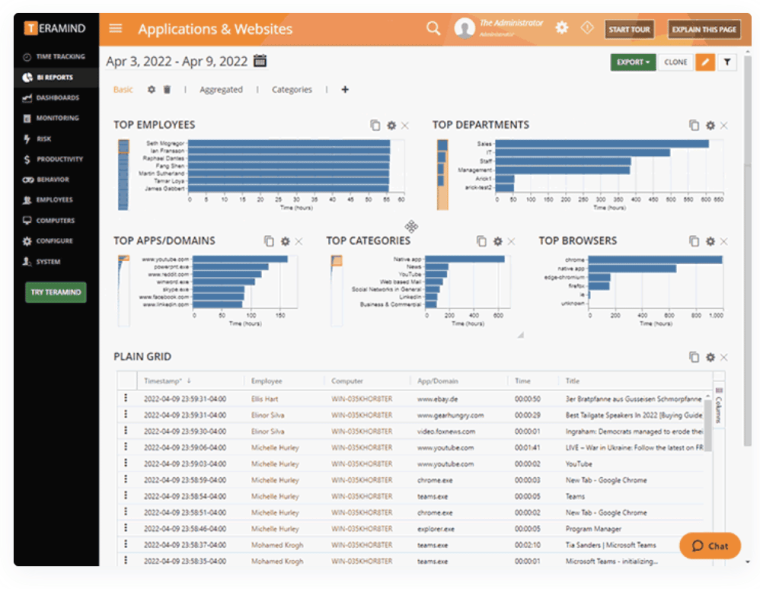Click the Clone button
Viewport: 760px width, 589px height.
coord(676,62)
